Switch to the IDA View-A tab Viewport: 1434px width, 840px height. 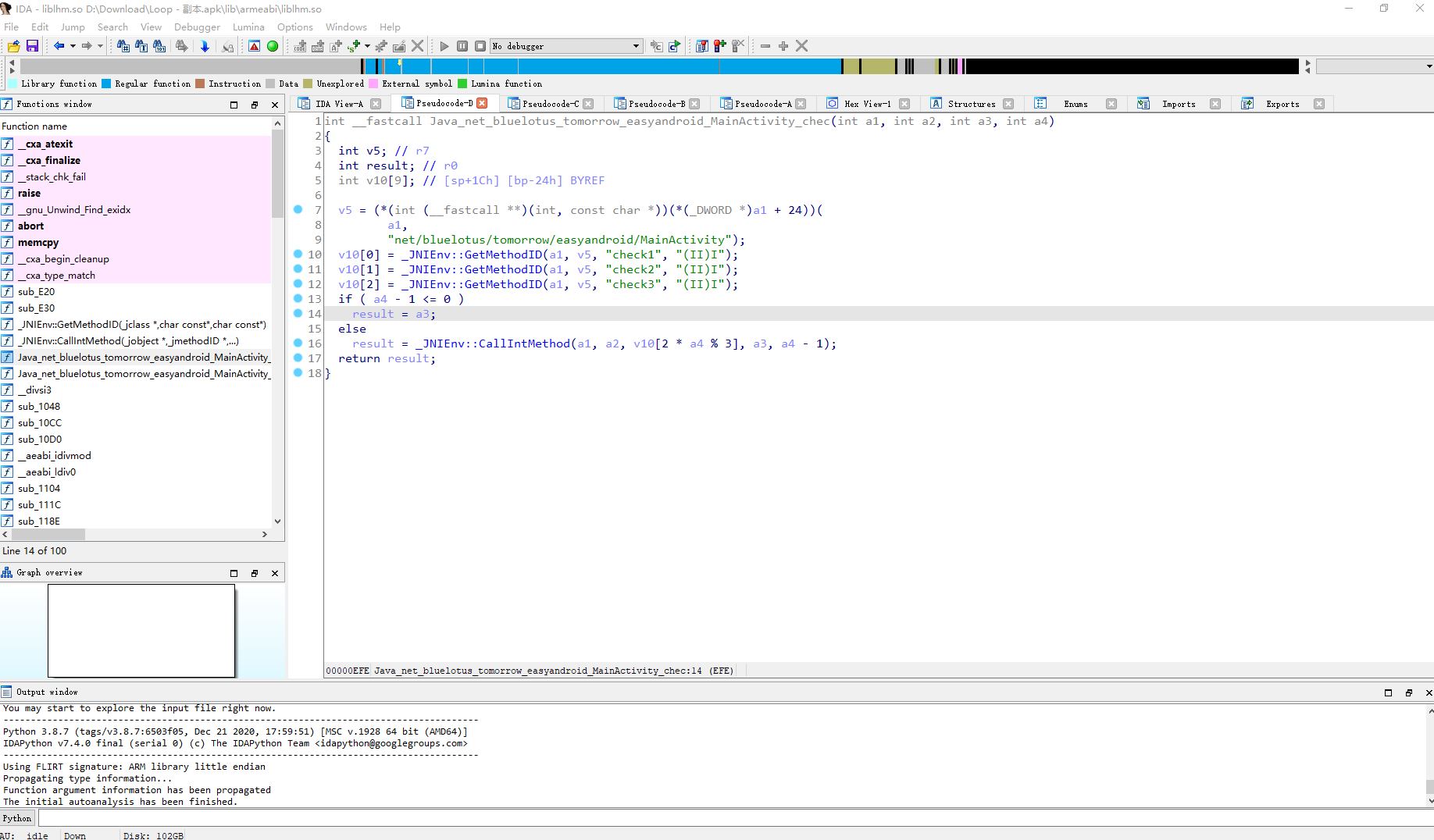pos(339,104)
